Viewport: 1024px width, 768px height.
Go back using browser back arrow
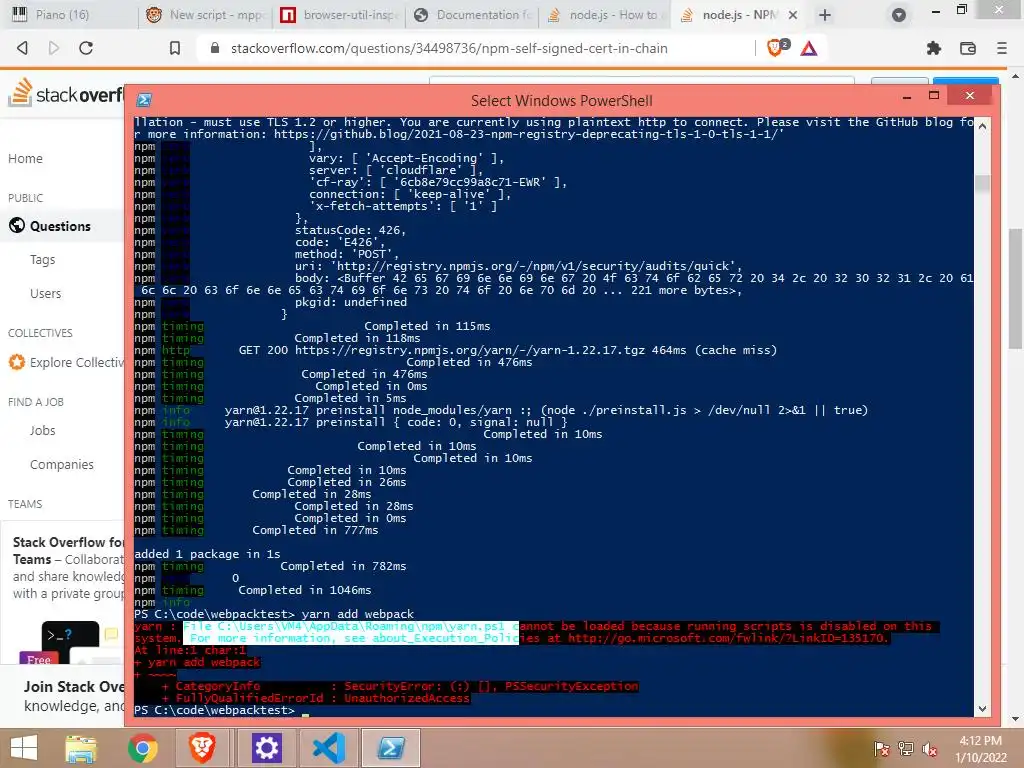point(22,48)
